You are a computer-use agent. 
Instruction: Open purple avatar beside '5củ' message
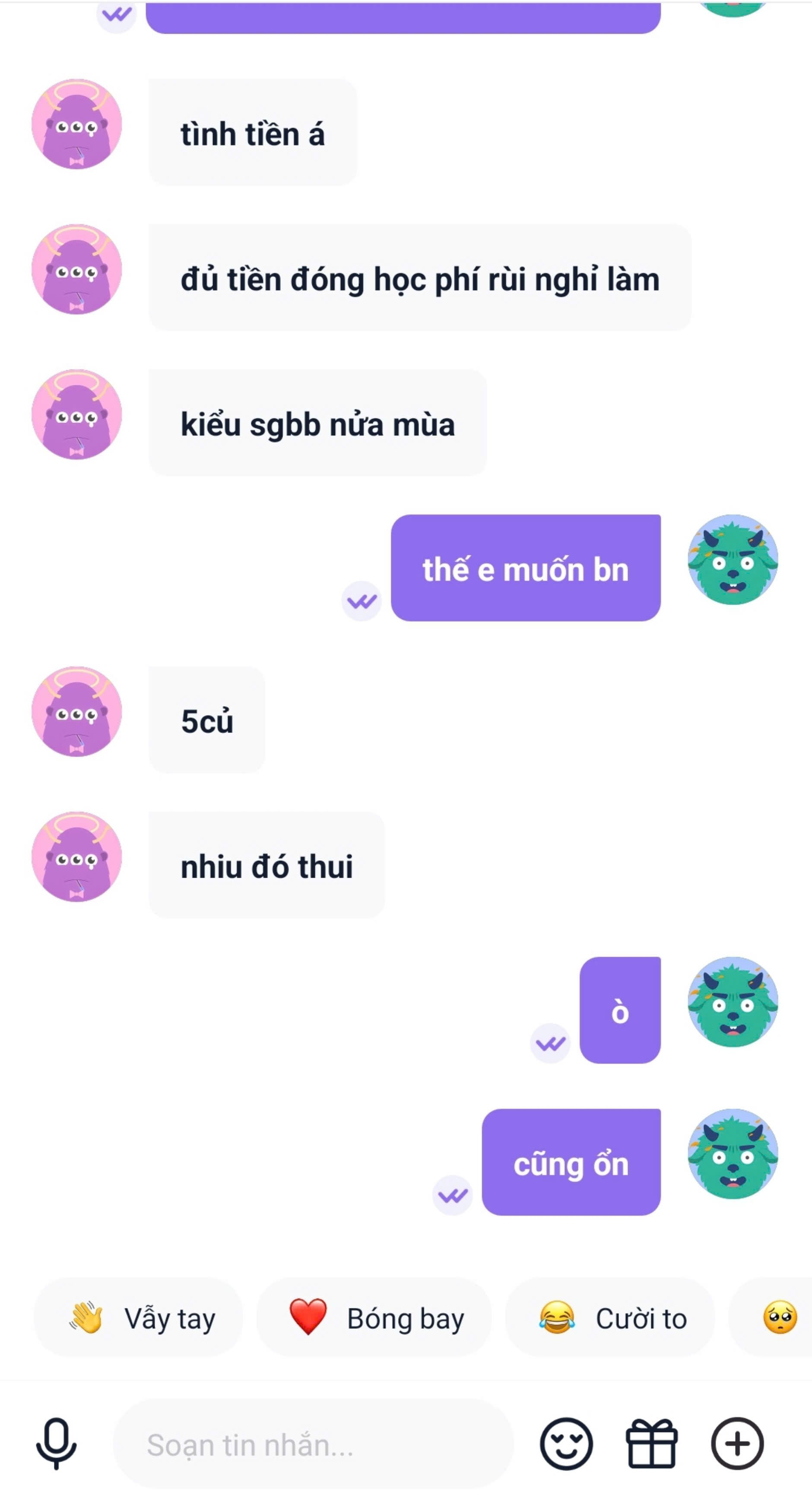point(76,711)
